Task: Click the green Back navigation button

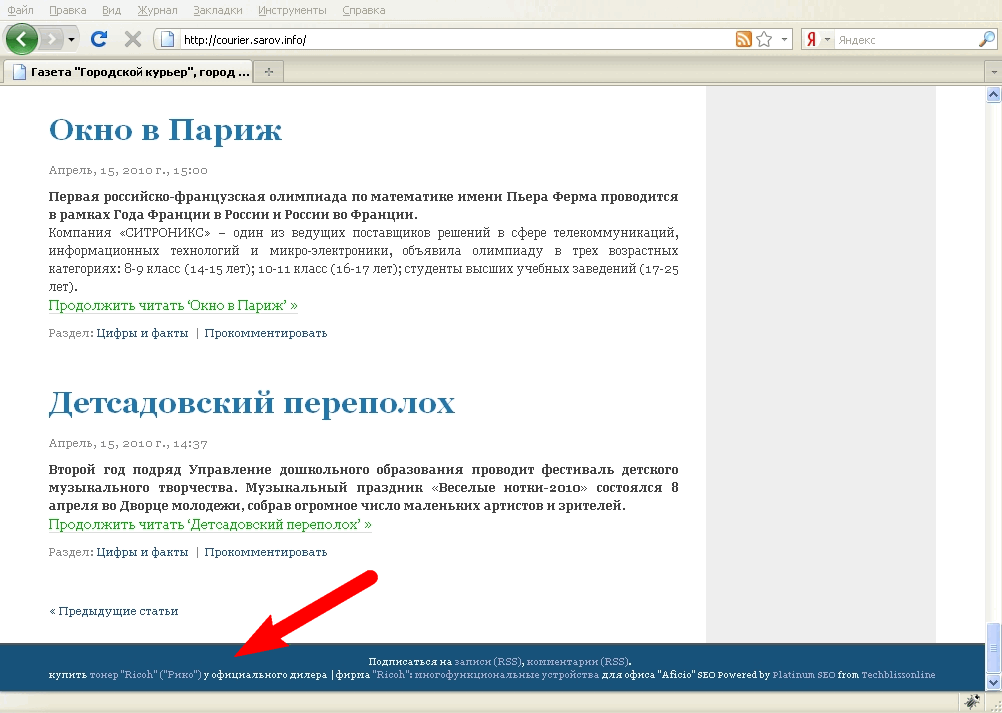Action: (22, 39)
